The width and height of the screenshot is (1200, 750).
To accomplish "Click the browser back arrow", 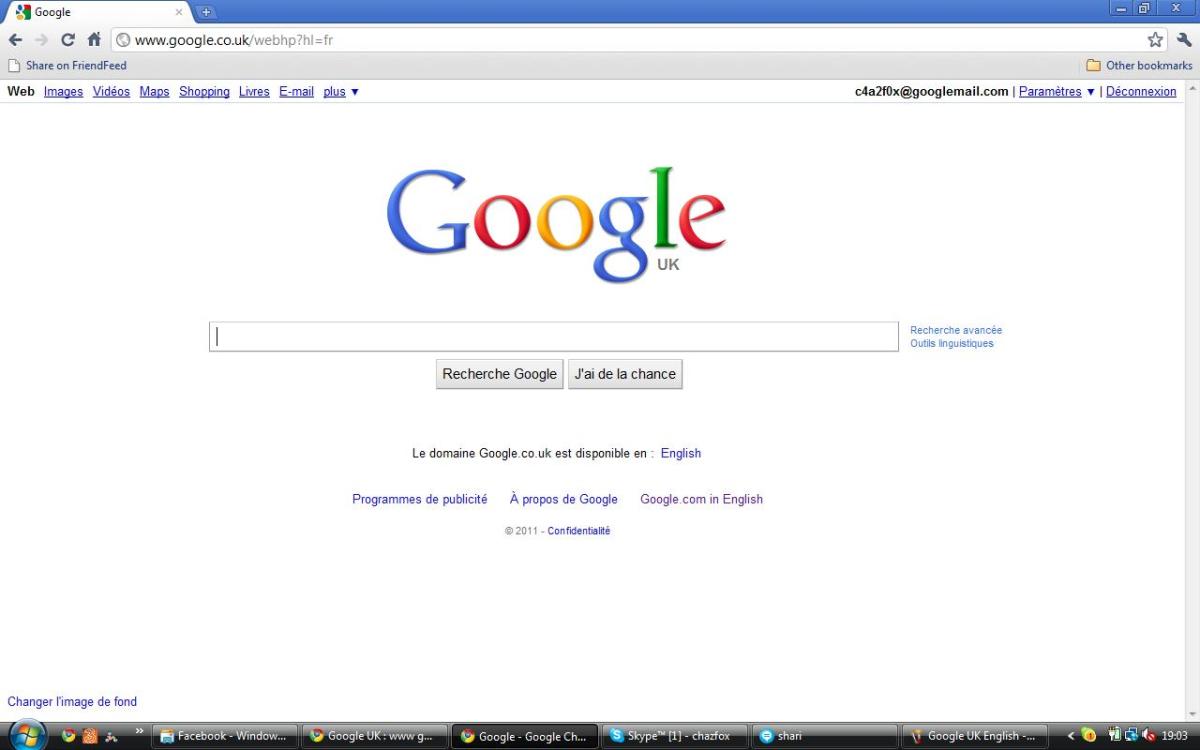I will (x=15, y=40).
